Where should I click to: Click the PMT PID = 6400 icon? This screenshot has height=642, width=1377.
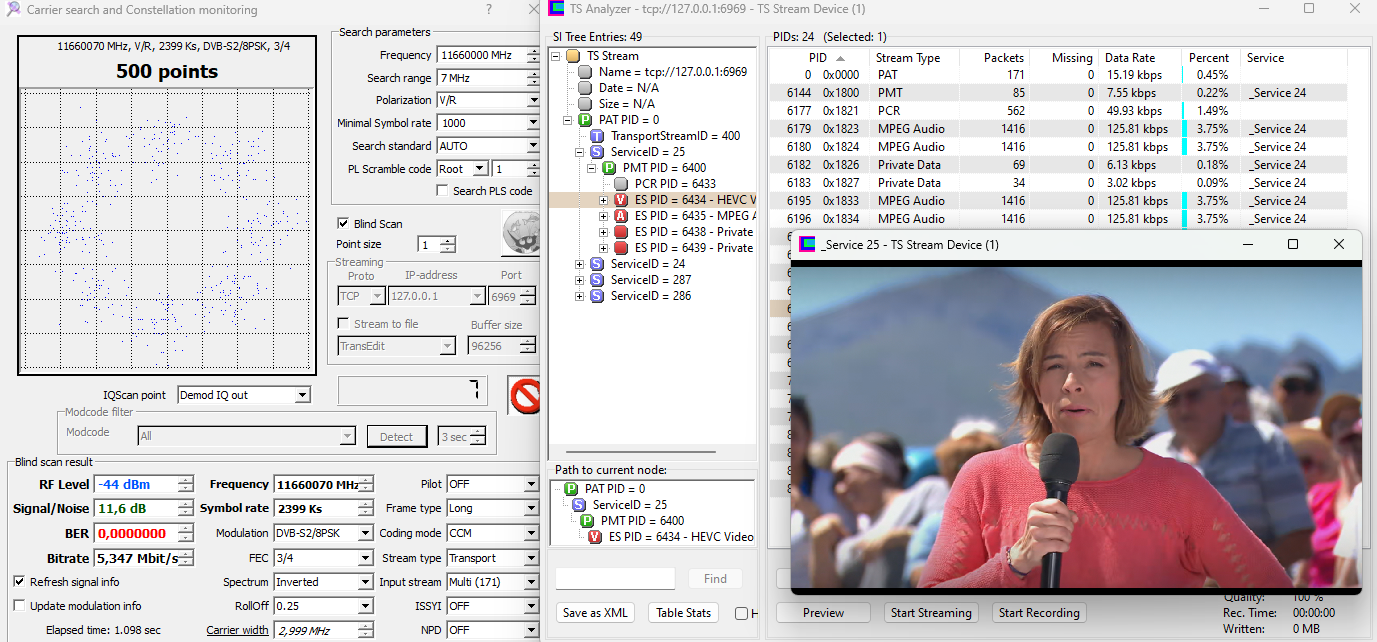coord(609,168)
